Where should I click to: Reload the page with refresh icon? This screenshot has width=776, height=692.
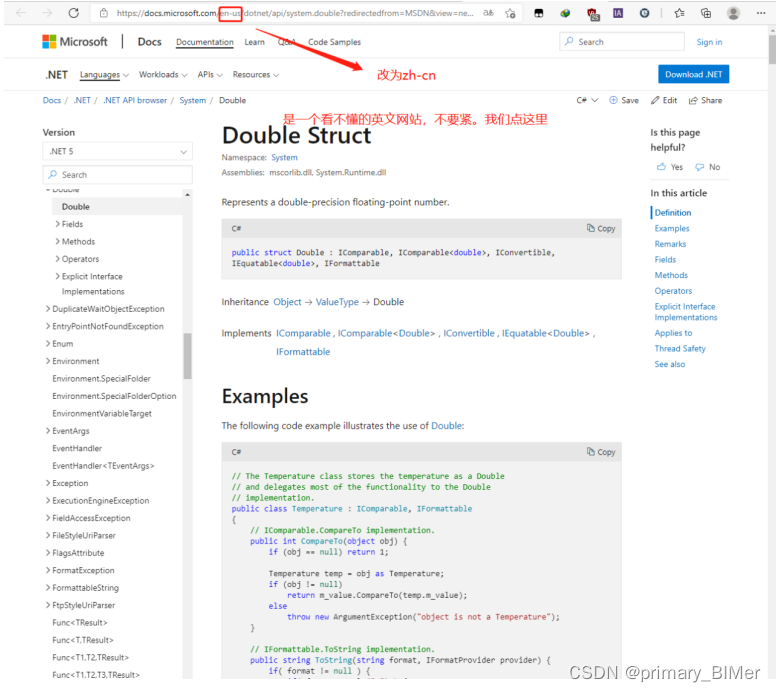[x=74, y=13]
